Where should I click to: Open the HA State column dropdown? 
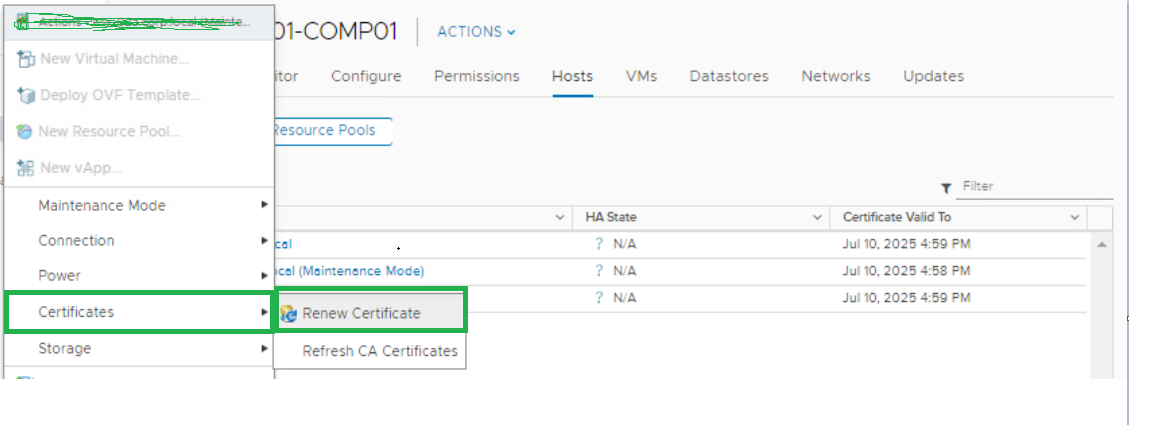click(817, 217)
